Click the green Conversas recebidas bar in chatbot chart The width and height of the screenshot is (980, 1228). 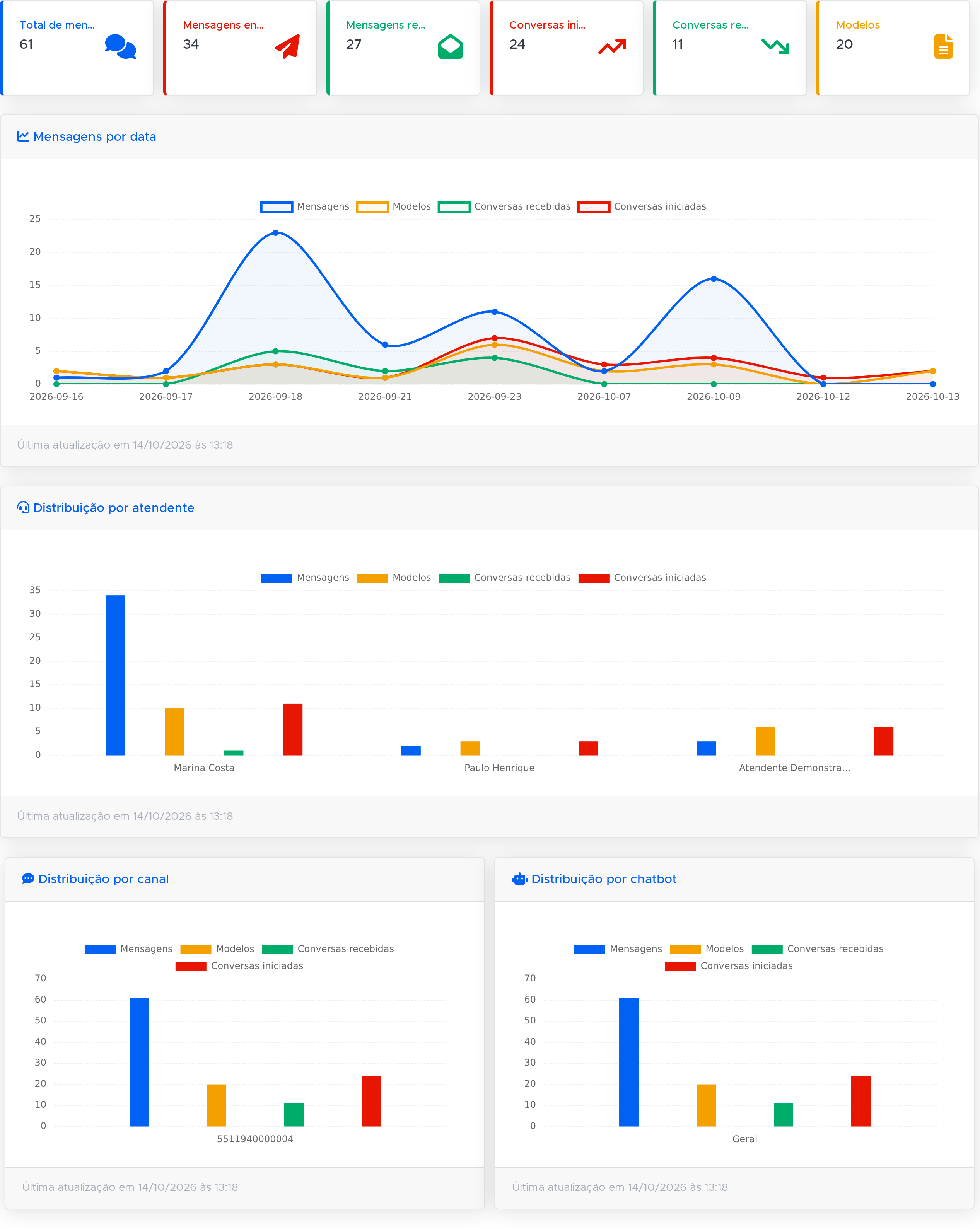[x=784, y=1115]
